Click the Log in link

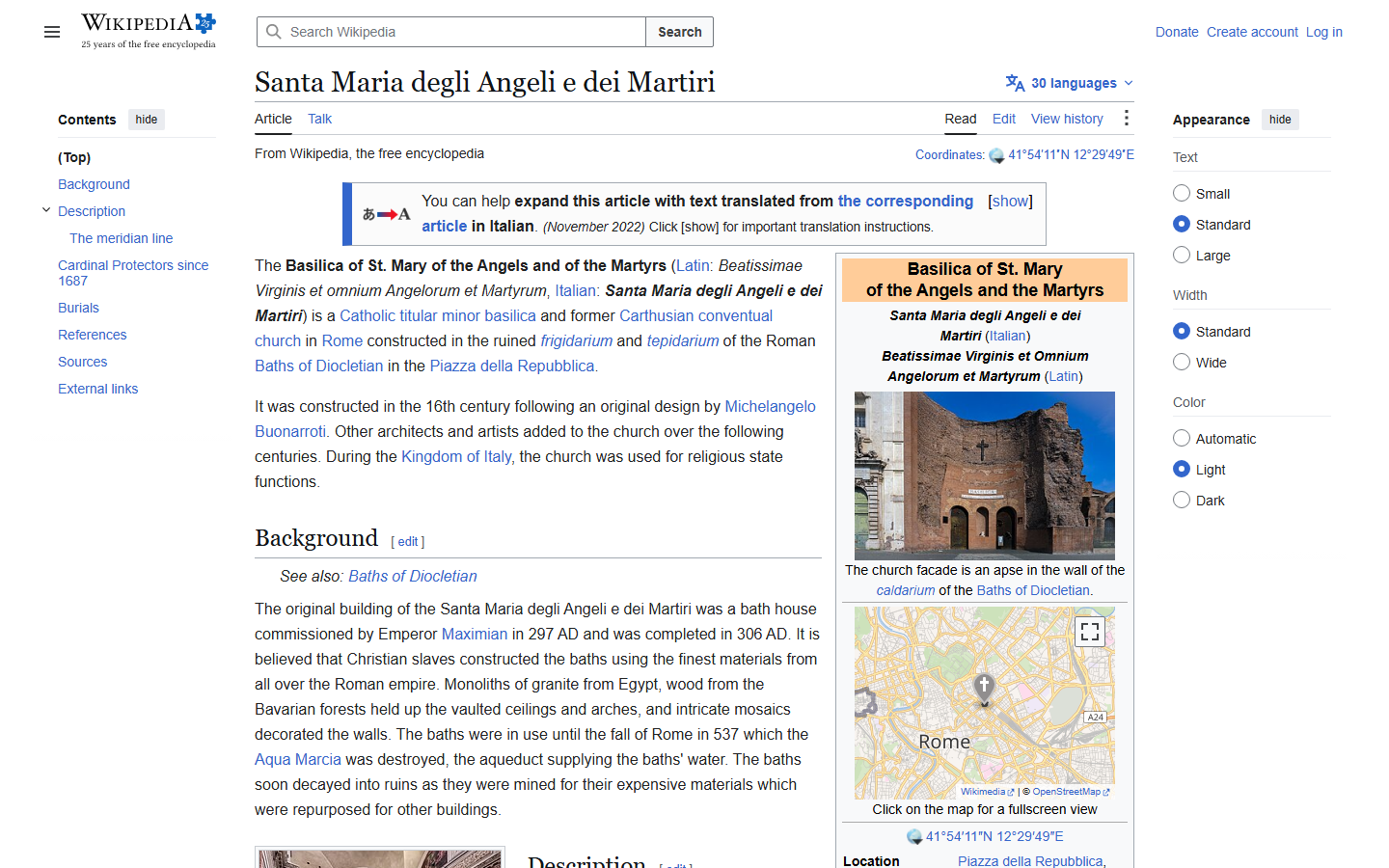[1324, 32]
